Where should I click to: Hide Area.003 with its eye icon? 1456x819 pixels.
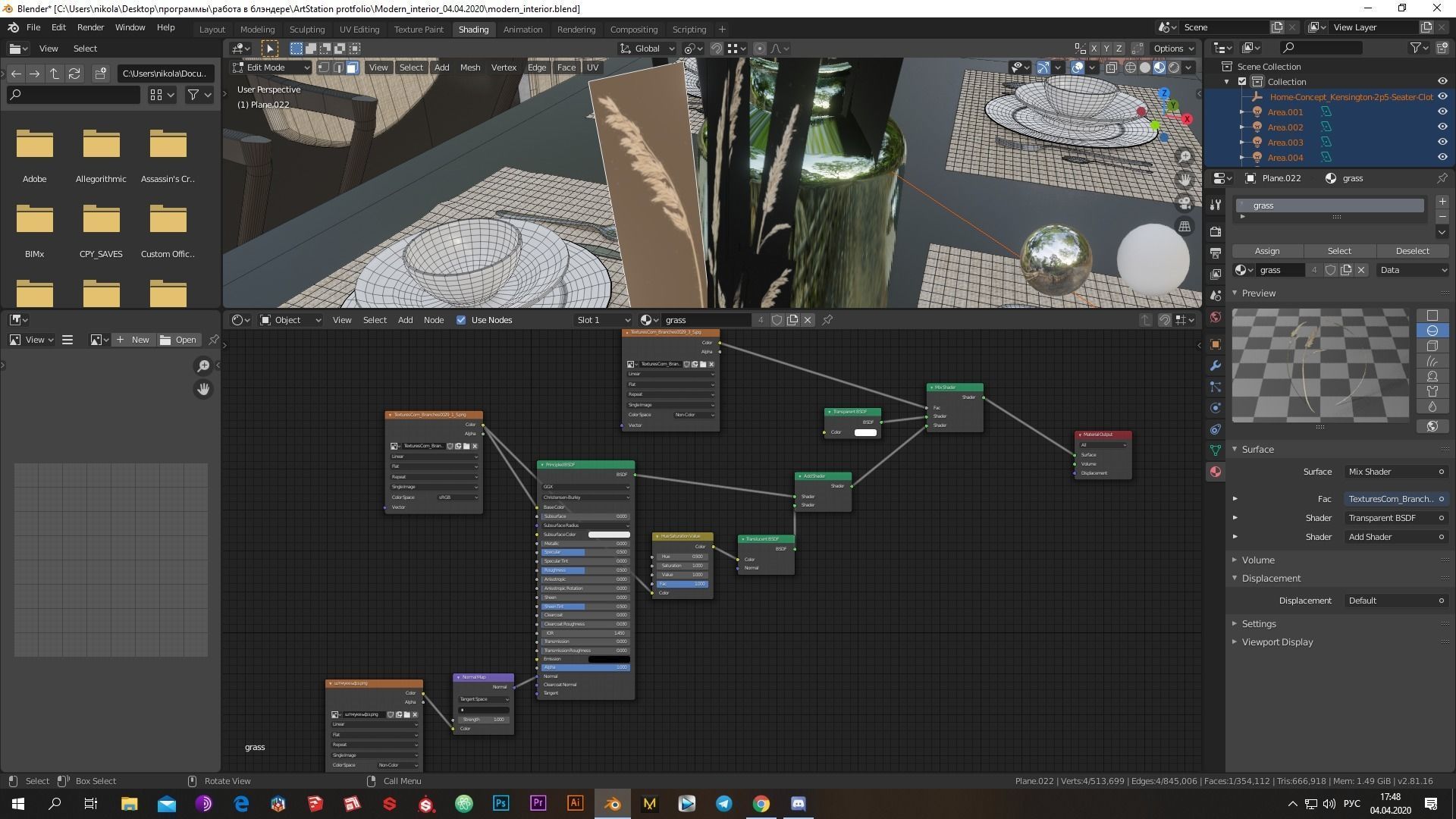(x=1442, y=143)
